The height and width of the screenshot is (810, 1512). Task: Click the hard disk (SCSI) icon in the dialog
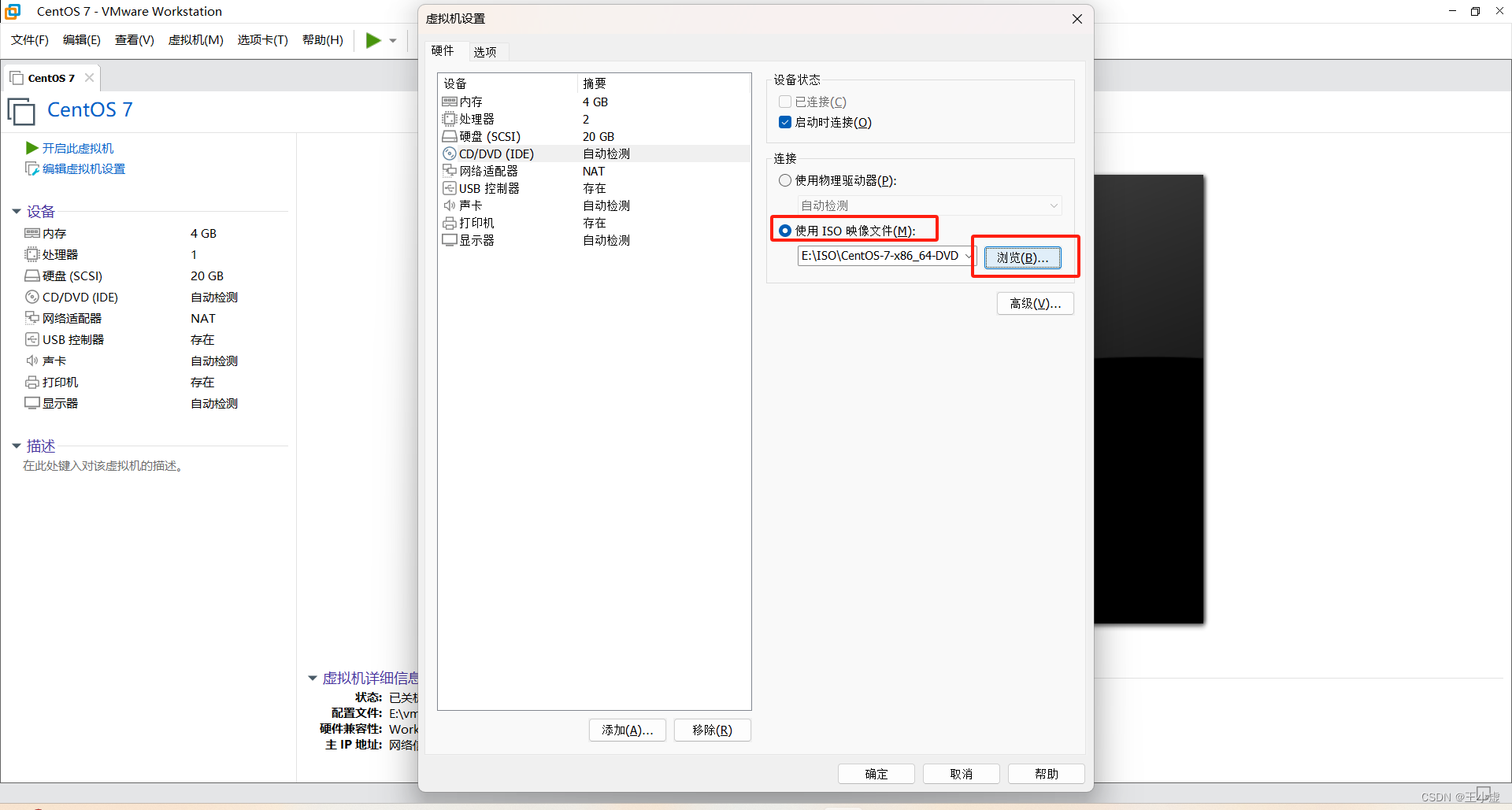point(450,136)
